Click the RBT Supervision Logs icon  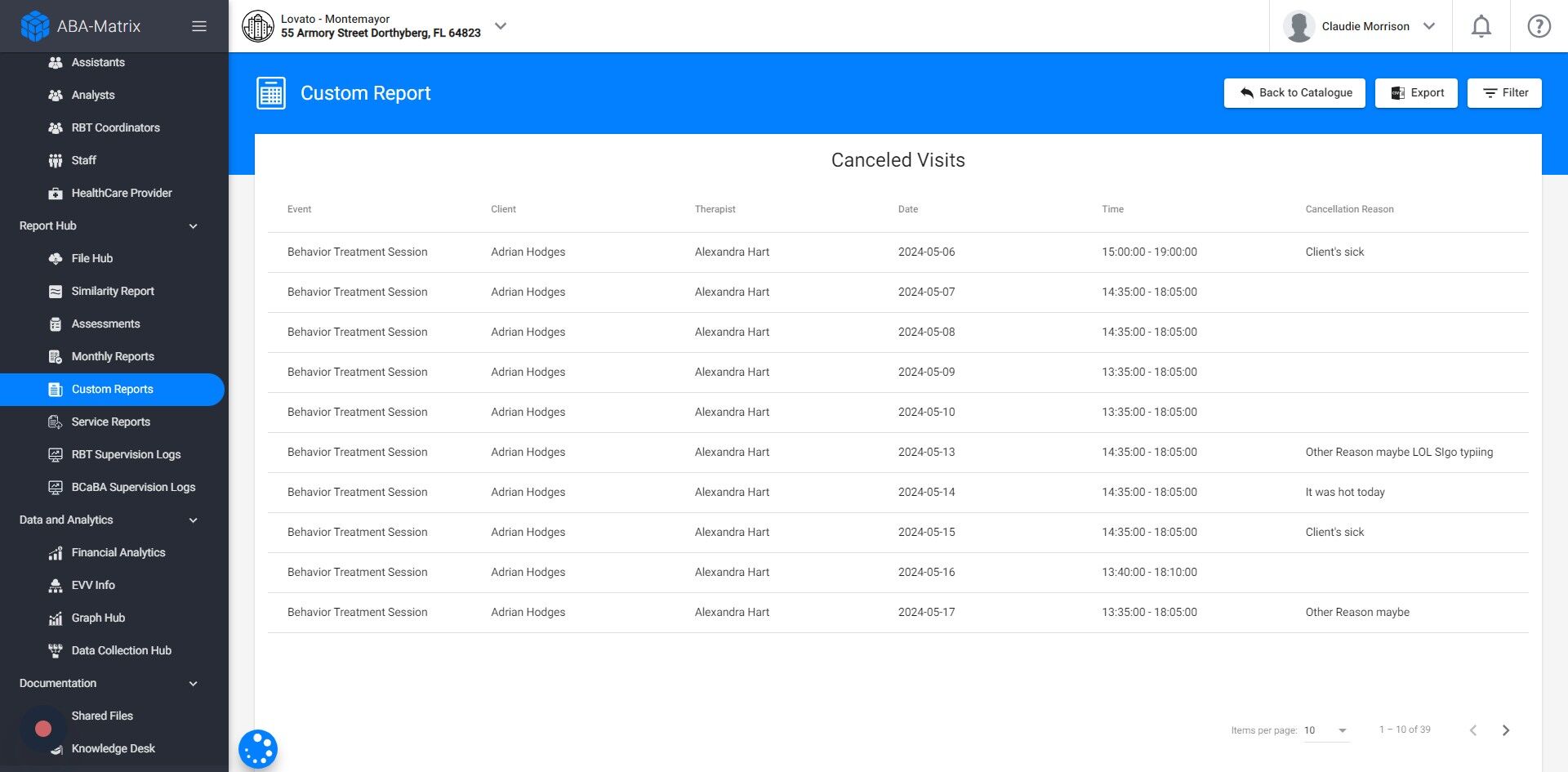[x=56, y=454]
